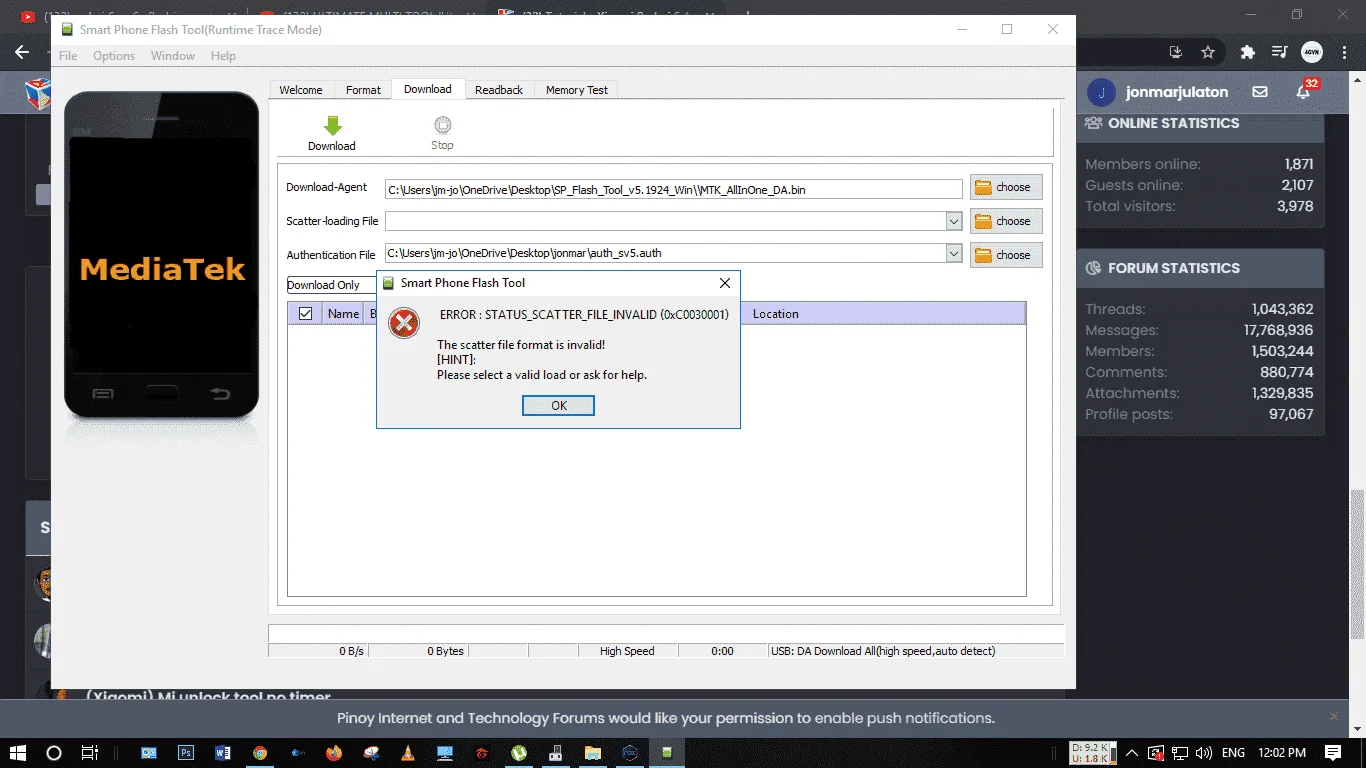The image size is (1366, 768).
Task: Open Photoshop from the taskbar
Action: [x=185, y=753]
